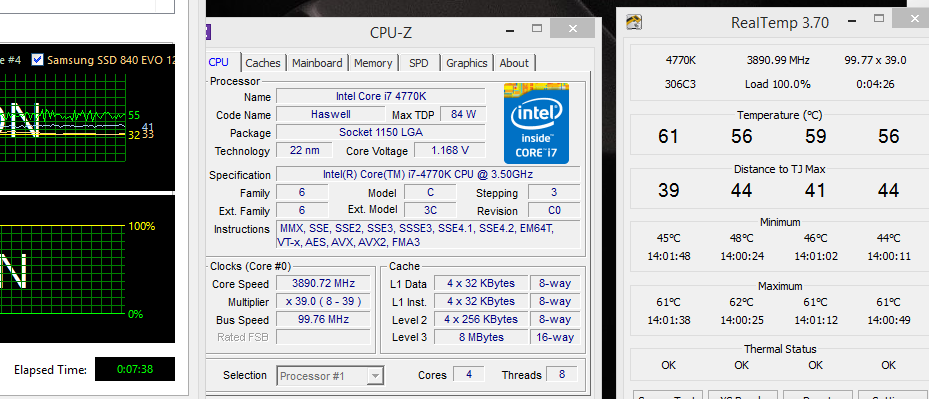Click the RealTemp app icon in title bar
The height and width of the screenshot is (399, 929).
click(635, 23)
